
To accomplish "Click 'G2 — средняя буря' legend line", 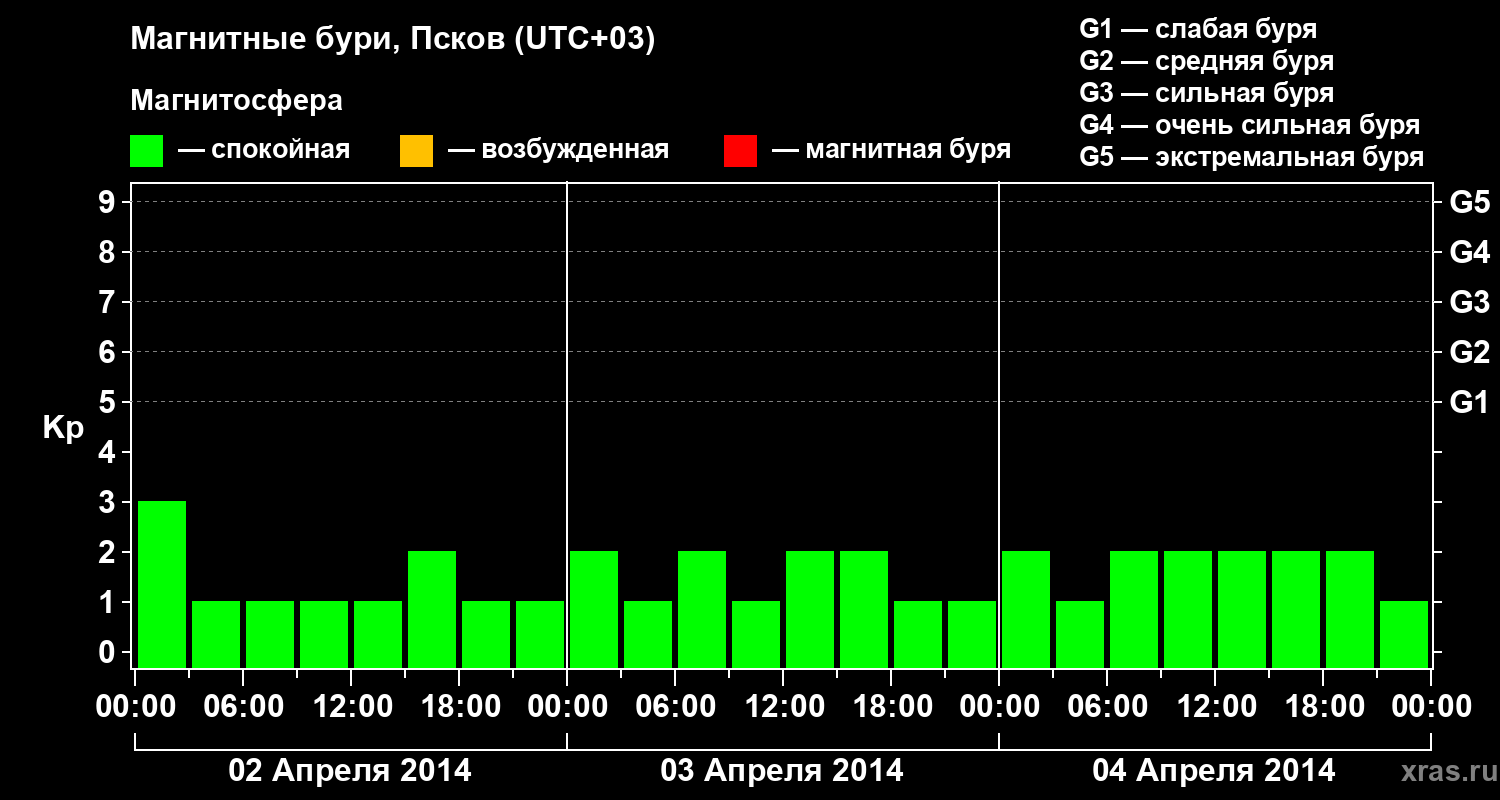I will [1207, 61].
